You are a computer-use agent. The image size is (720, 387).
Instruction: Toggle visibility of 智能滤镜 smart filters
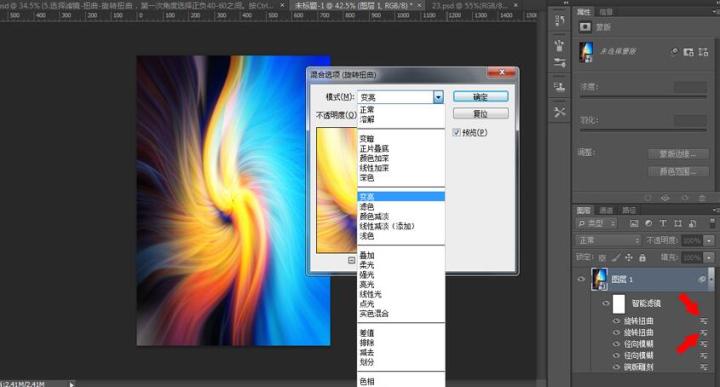pyautogui.click(x=606, y=303)
